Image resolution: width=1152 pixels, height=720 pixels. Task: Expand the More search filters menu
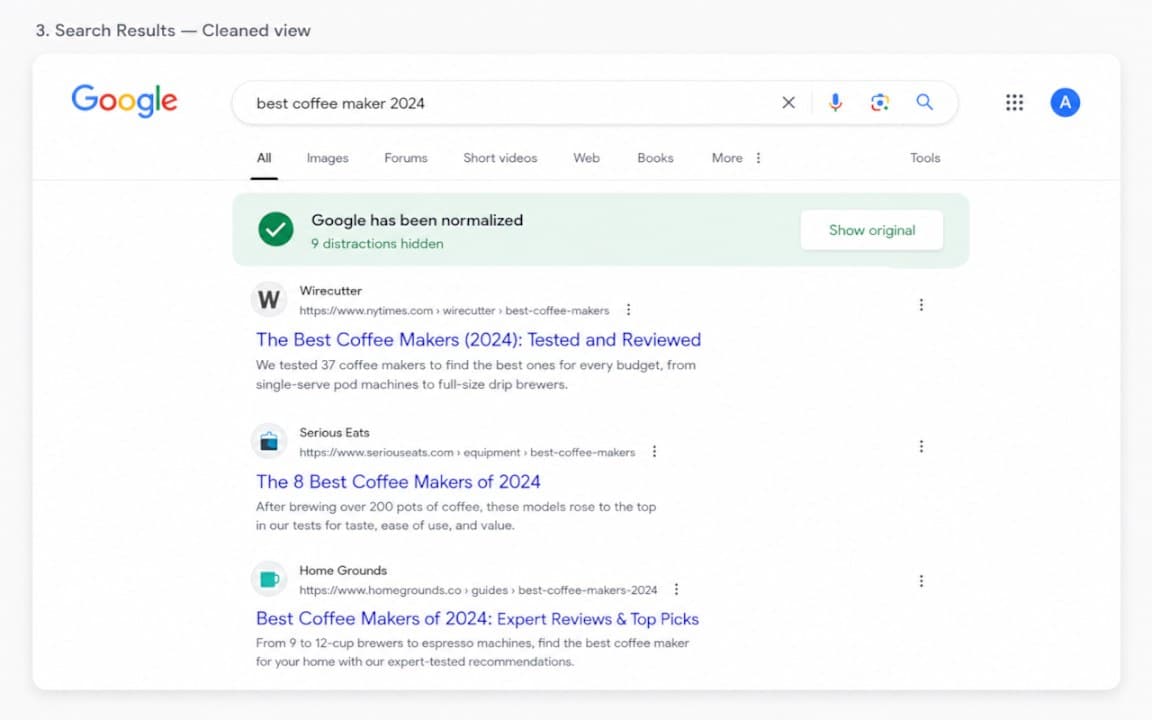click(736, 158)
